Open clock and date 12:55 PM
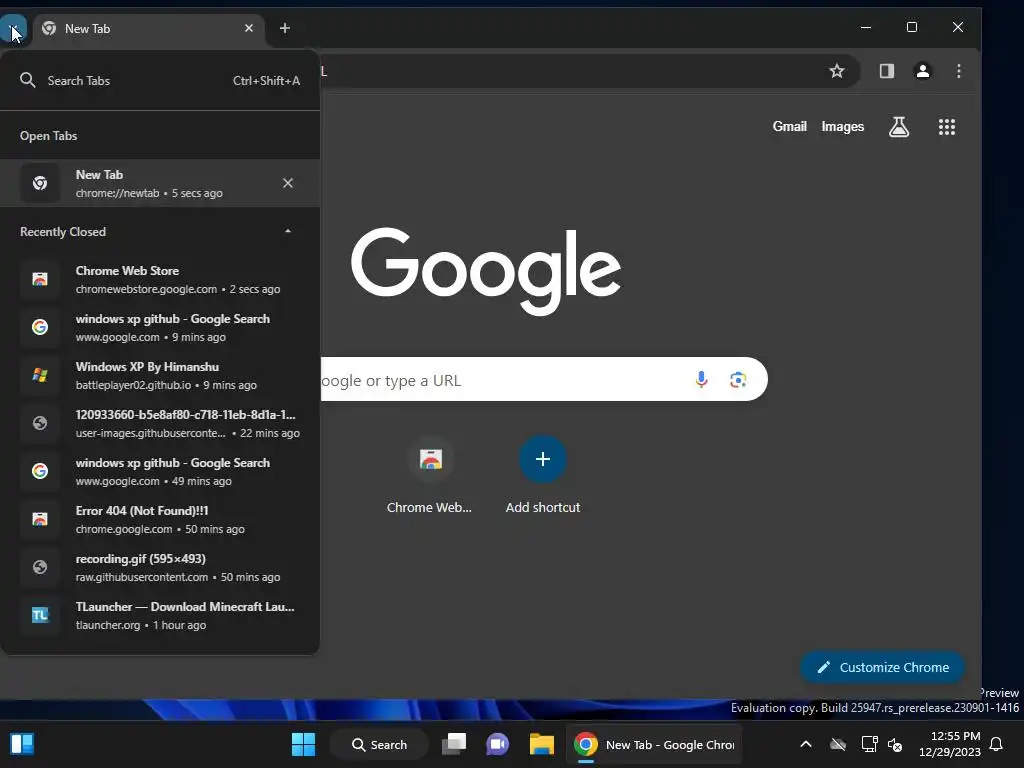1024x768 pixels. coord(950,744)
